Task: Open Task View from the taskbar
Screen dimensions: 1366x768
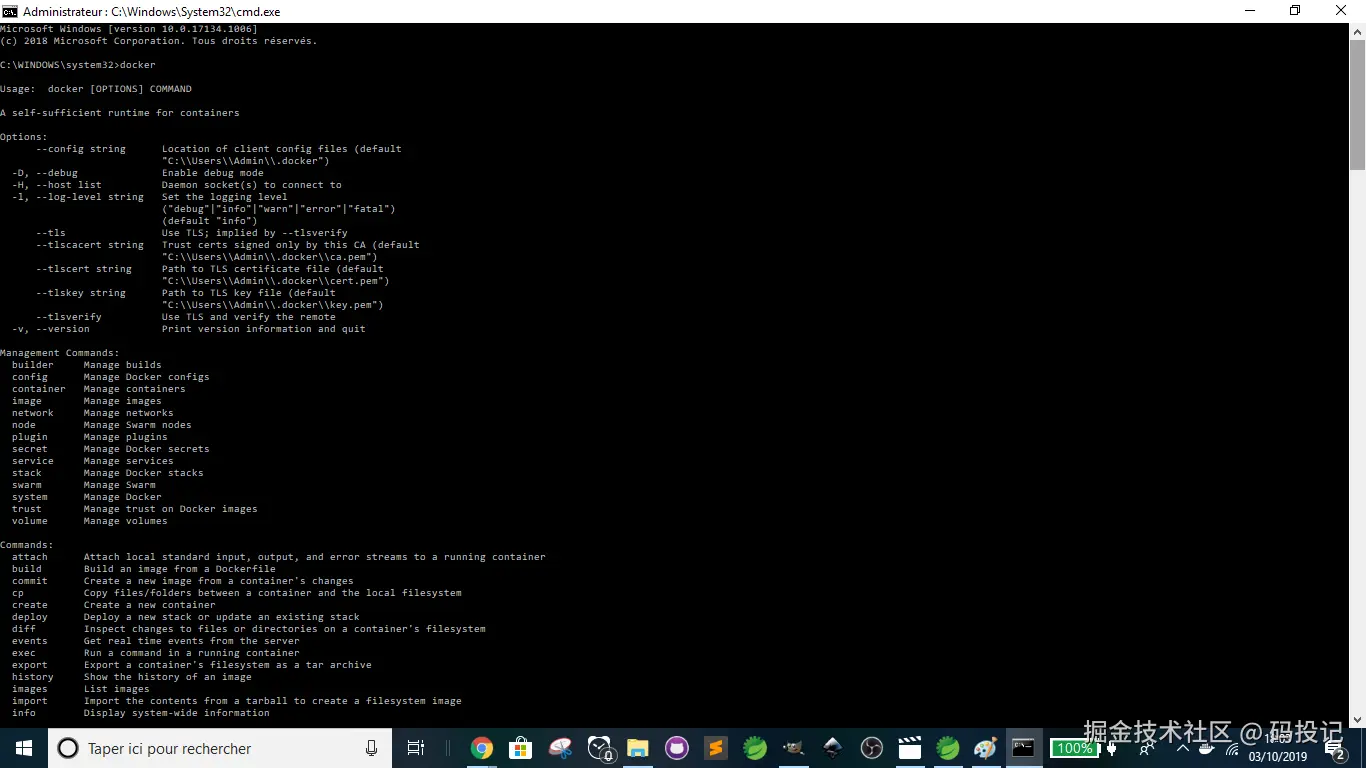Action: (416, 748)
